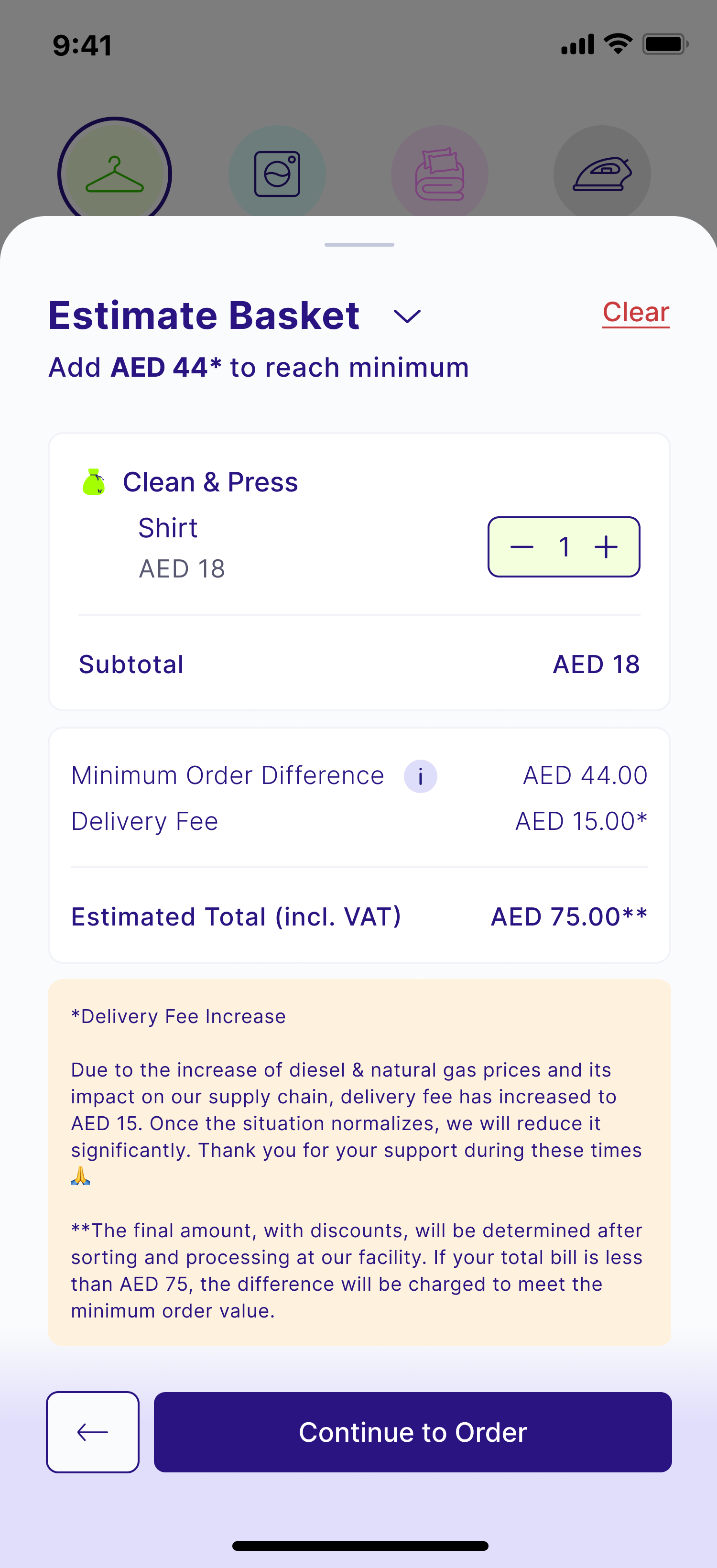Select the washing machine category icon

coord(277,174)
